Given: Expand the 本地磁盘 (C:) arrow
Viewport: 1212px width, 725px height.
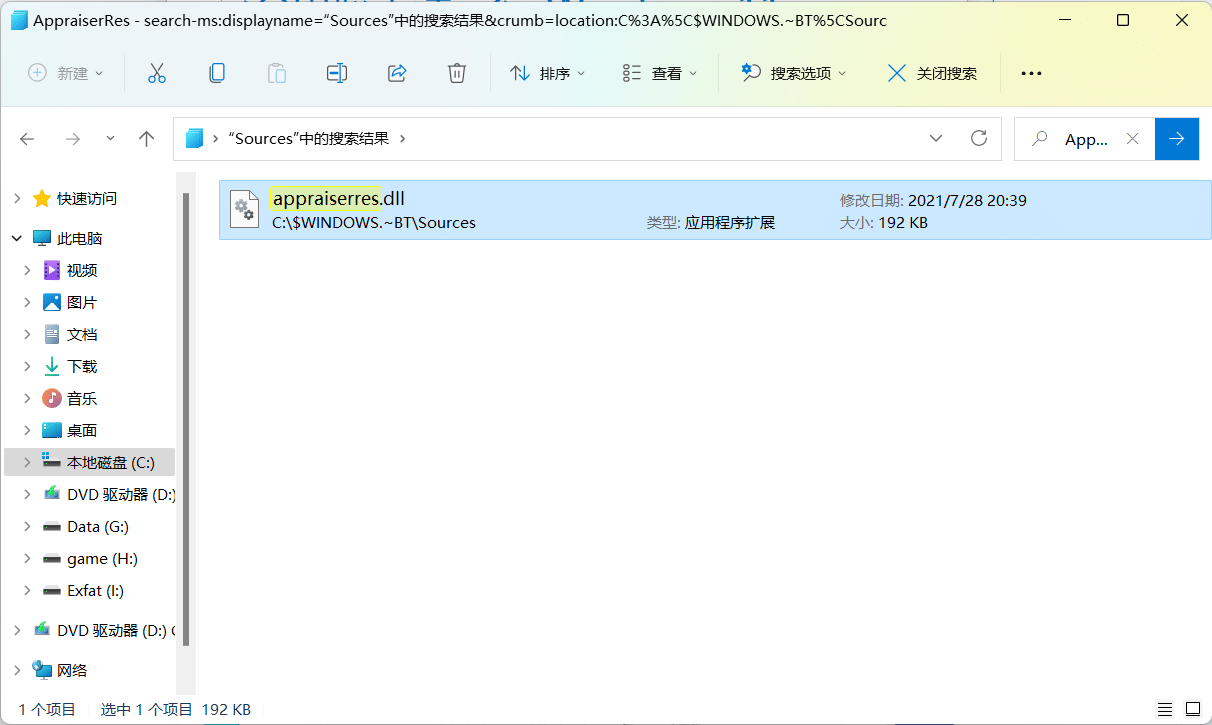Looking at the screenshot, I should coord(27,463).
